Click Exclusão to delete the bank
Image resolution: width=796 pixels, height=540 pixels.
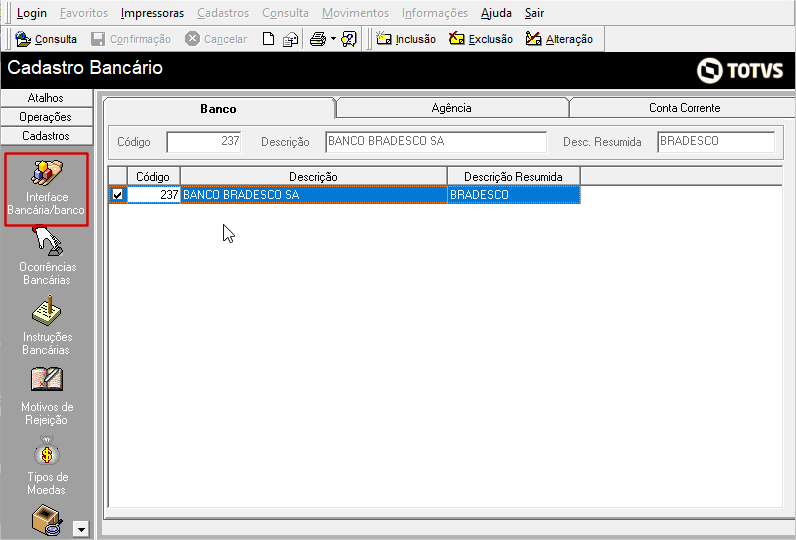(x=481, y=39)
